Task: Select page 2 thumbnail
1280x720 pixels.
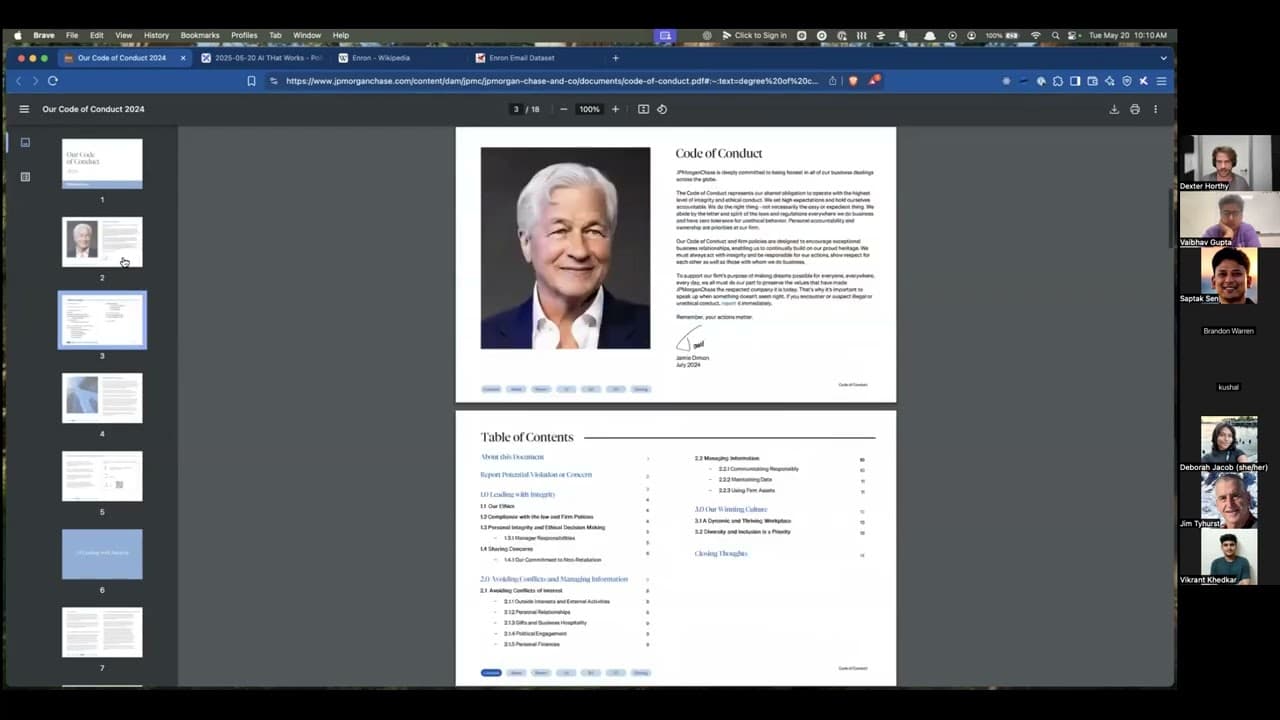Action: pos(102,242)
